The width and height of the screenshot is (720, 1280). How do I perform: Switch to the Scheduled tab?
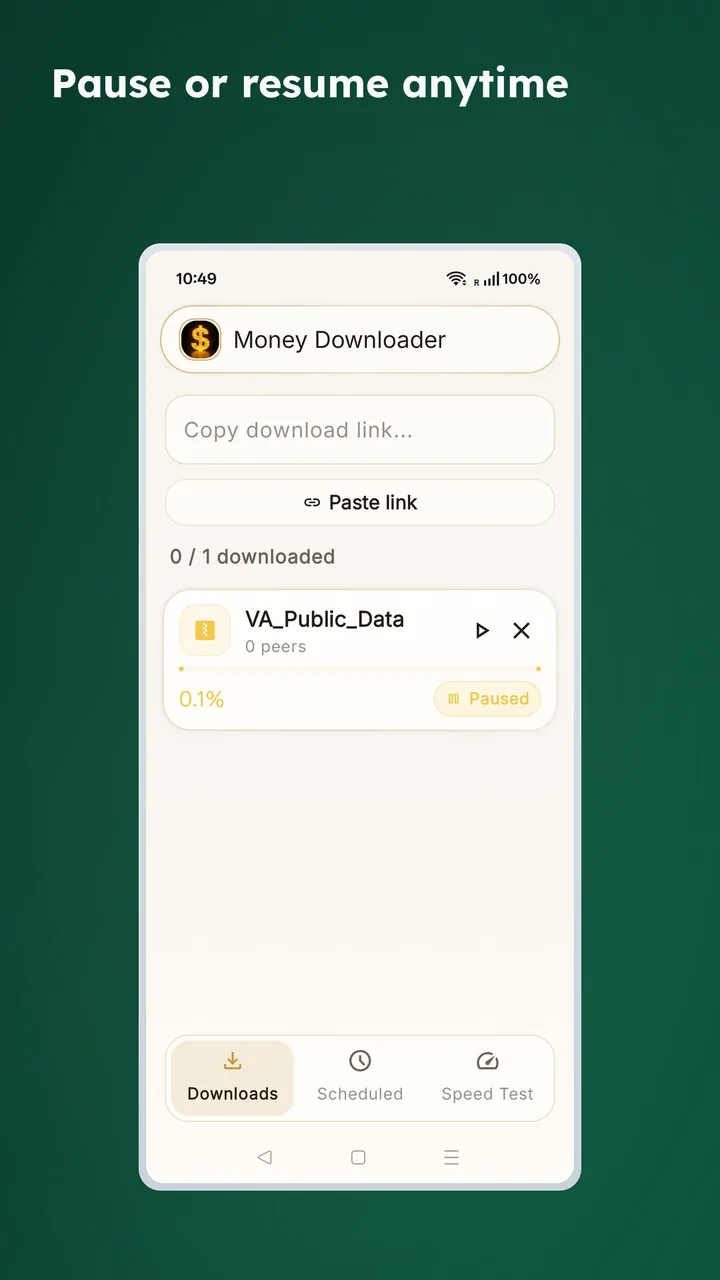(x=360, y=1078)
